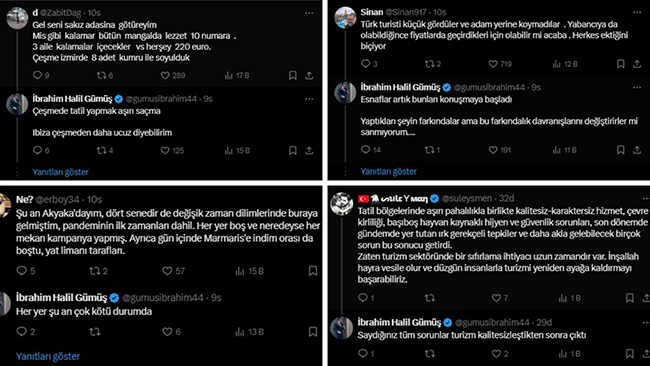Open more options on ZabitDag's tweet

(309, 13)
